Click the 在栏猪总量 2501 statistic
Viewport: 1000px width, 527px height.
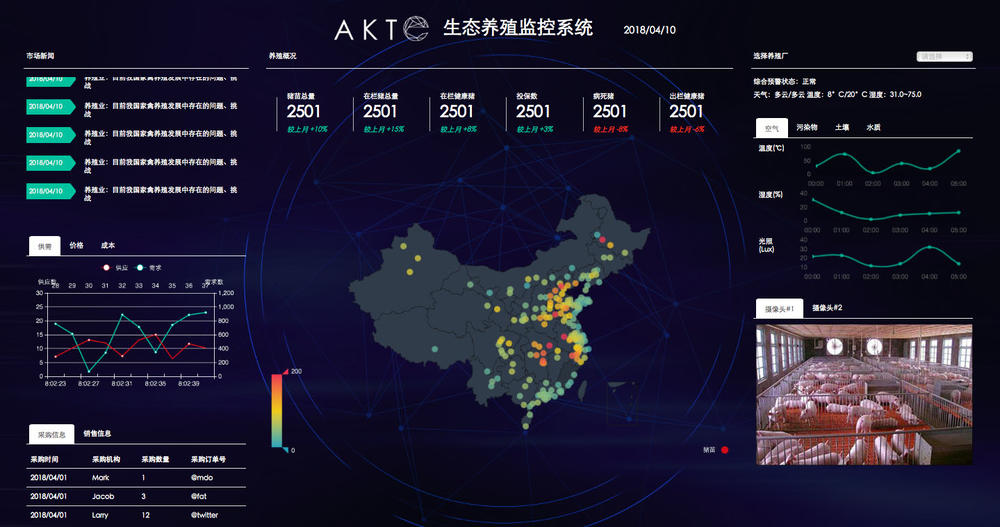380,111
